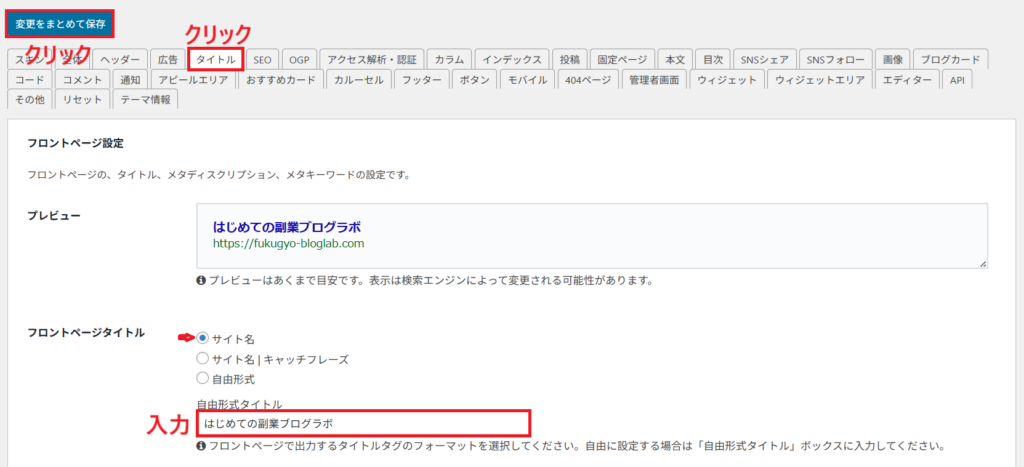Click info icon beside プレビュー notice text
The height and width of the screenshot is (467, 1024).
[x=201, y=281]
